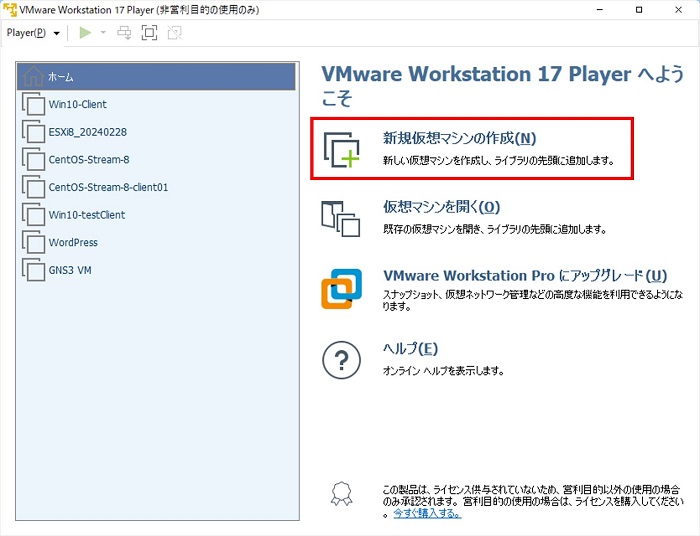Click VMware Workstation Pro にアップグレード link

click(525, 276)
